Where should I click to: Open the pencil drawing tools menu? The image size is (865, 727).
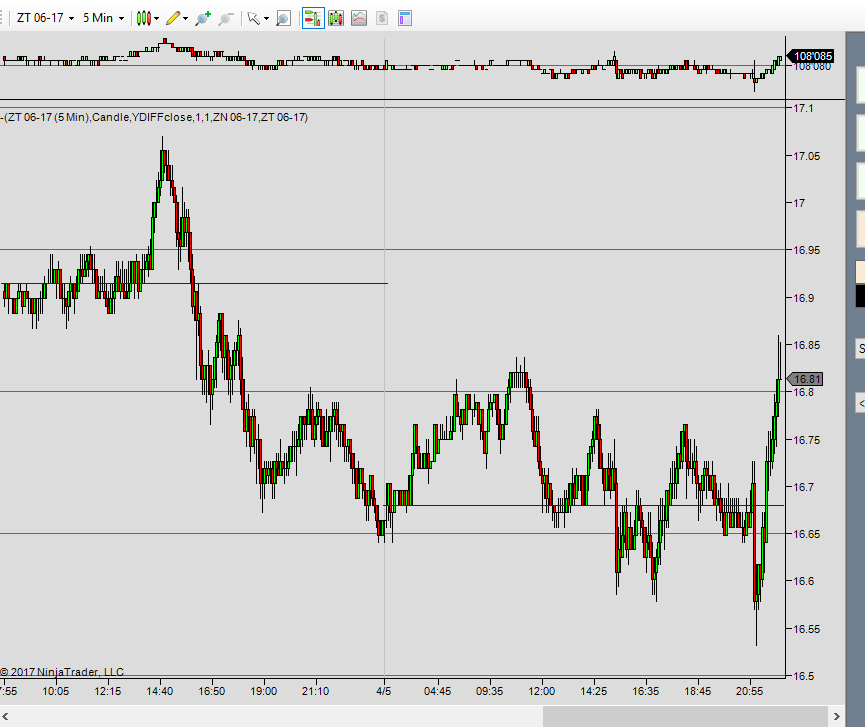(177, 18)
